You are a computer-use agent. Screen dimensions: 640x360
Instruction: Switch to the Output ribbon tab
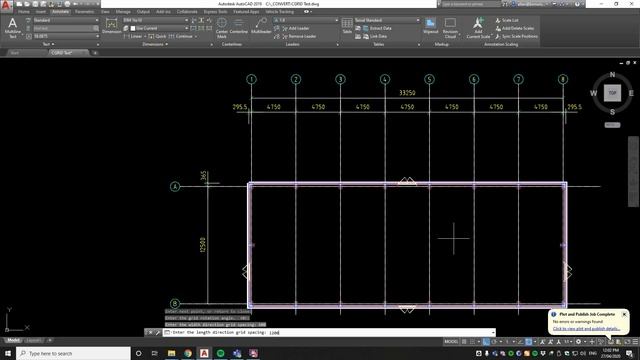coord(143,12)
